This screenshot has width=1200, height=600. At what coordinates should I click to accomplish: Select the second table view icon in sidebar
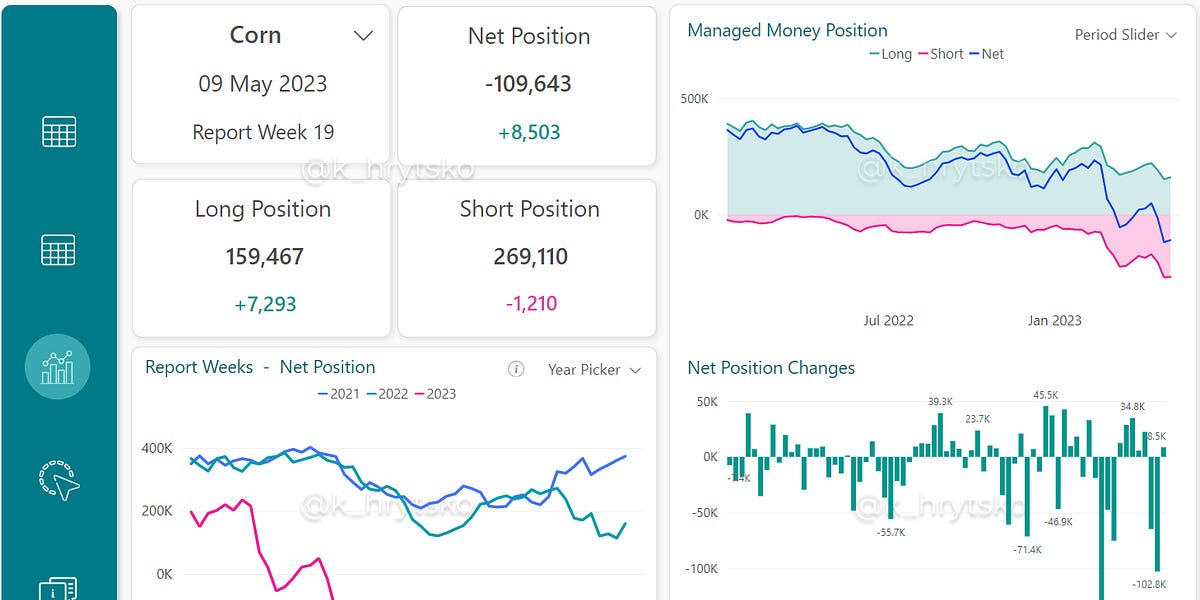(x=58, y=249)
